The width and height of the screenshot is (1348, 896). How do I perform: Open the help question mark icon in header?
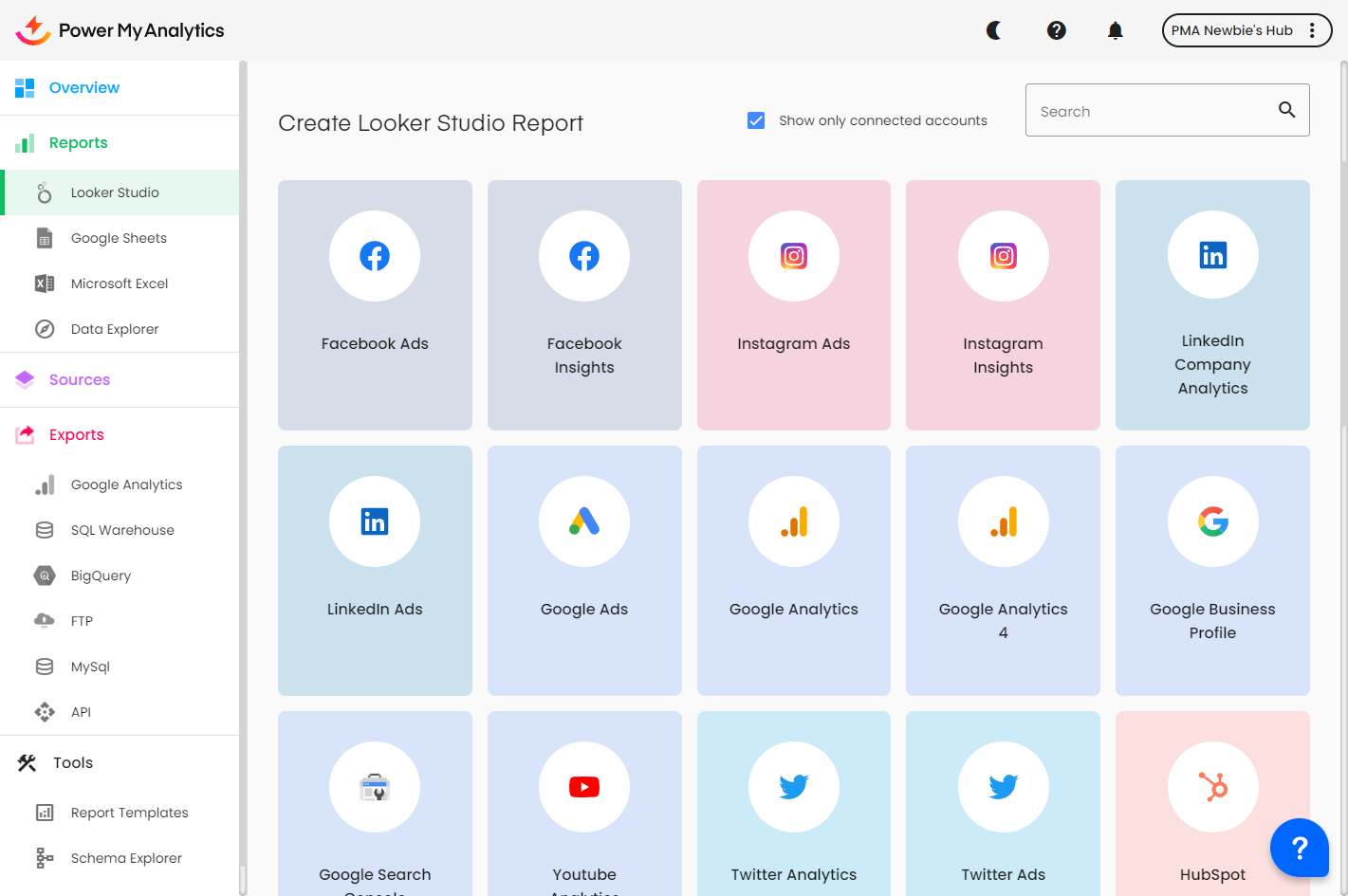coord(1056,30)
